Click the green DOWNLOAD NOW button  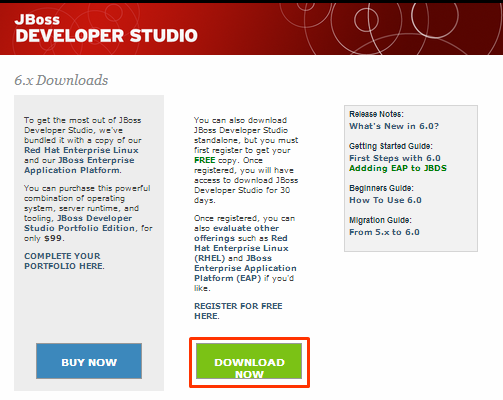pos(249,361)
